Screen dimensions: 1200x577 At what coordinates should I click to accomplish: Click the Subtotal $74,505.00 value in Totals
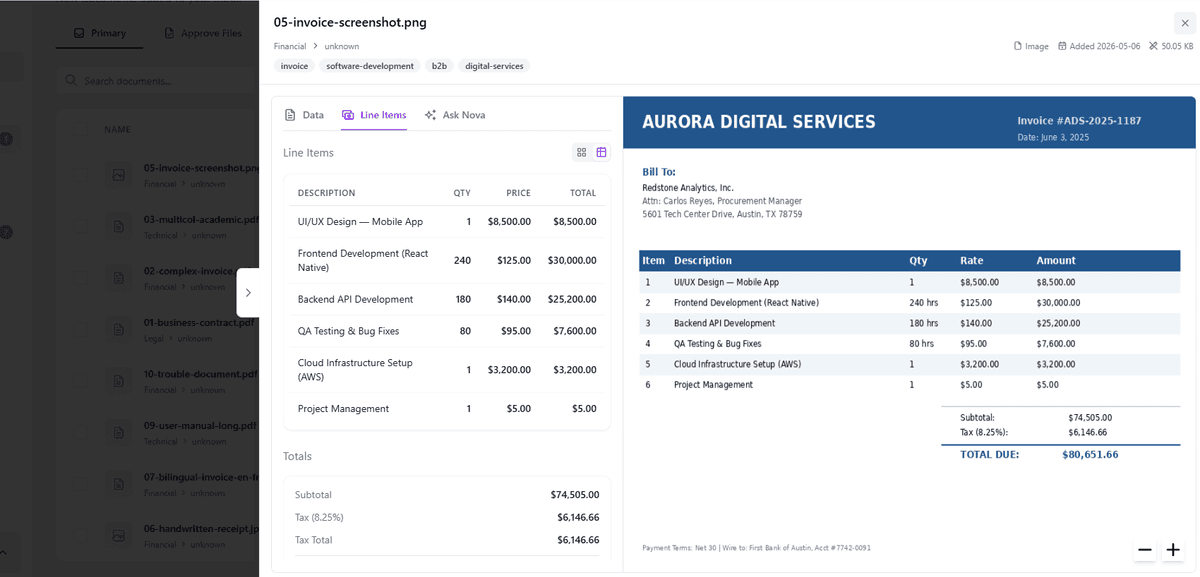click(x=575, y=495)
